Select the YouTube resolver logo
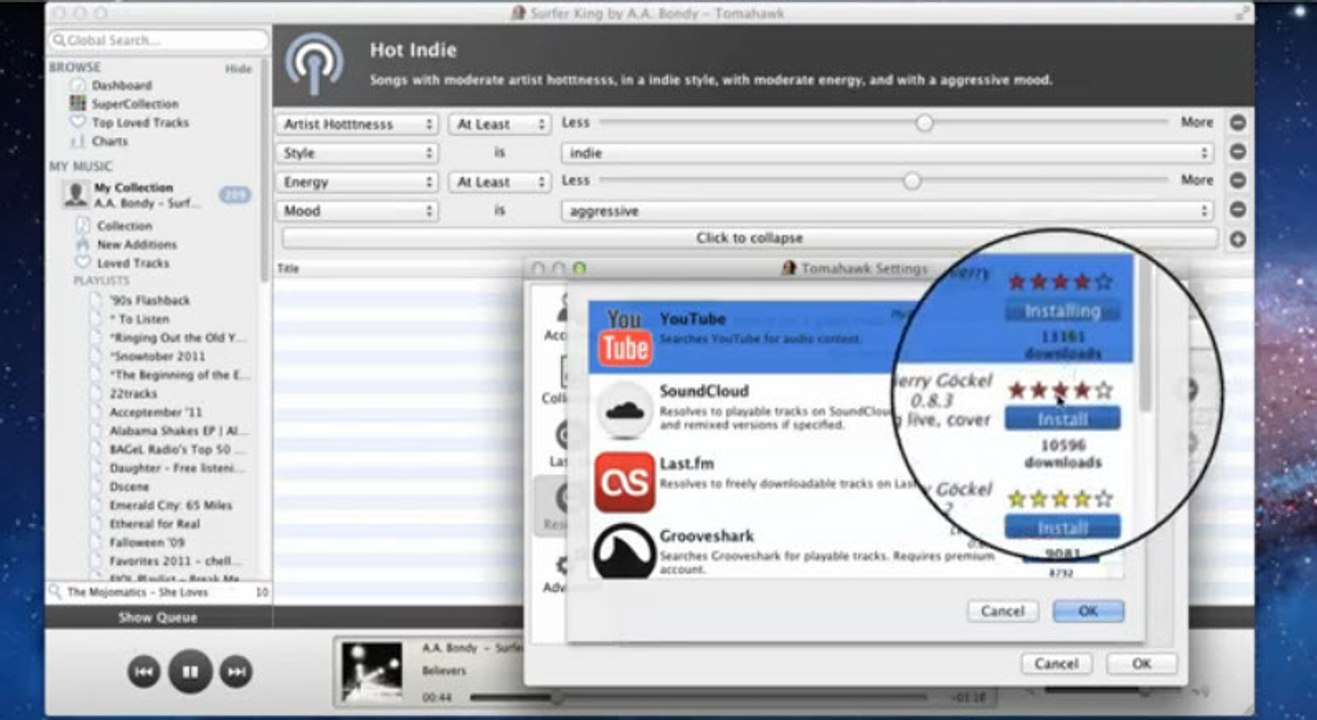 624,337
